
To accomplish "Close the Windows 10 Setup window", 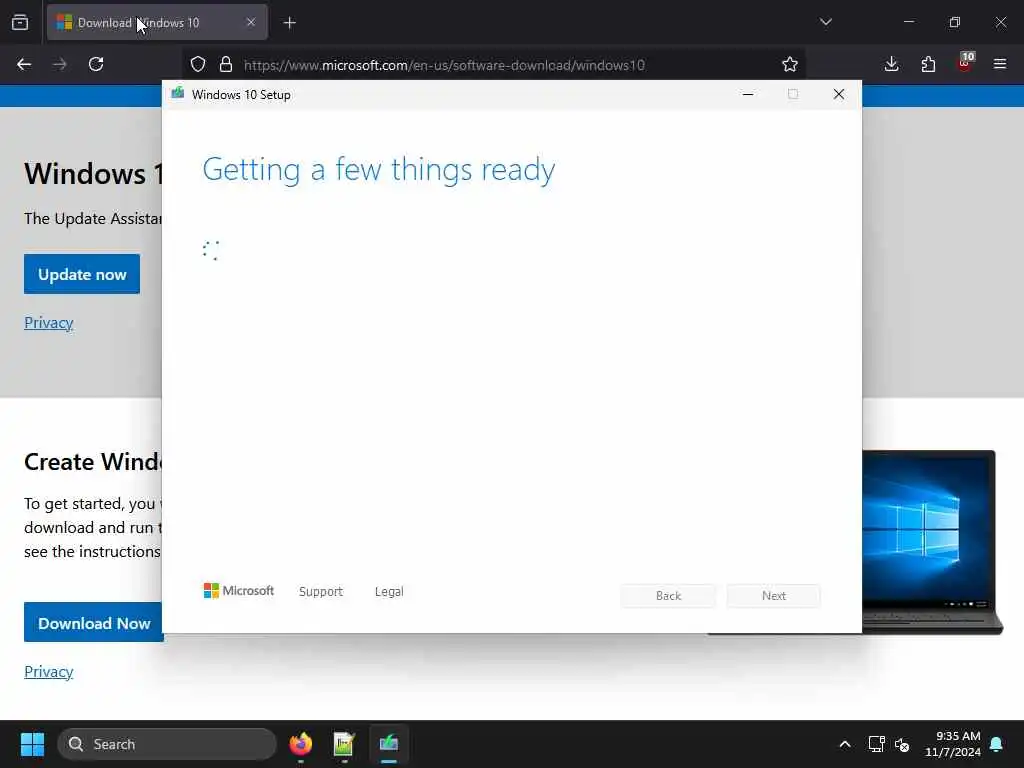I will (839, 95).
